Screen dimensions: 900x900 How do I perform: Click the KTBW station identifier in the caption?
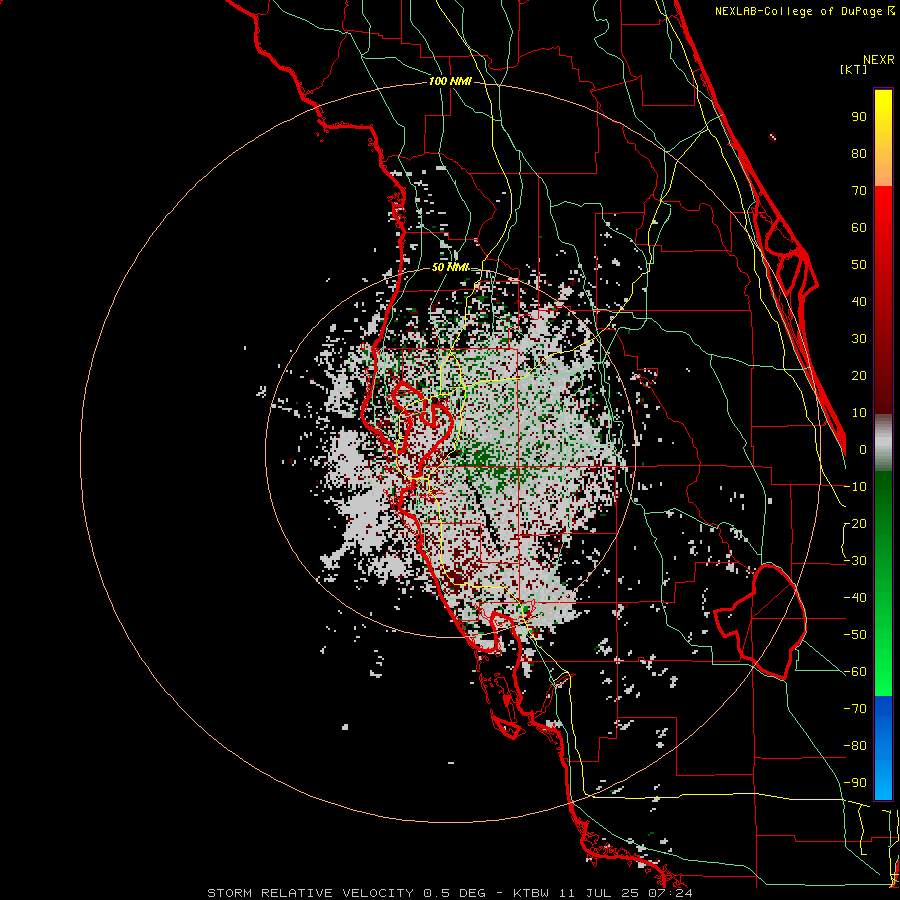(531, 893)
